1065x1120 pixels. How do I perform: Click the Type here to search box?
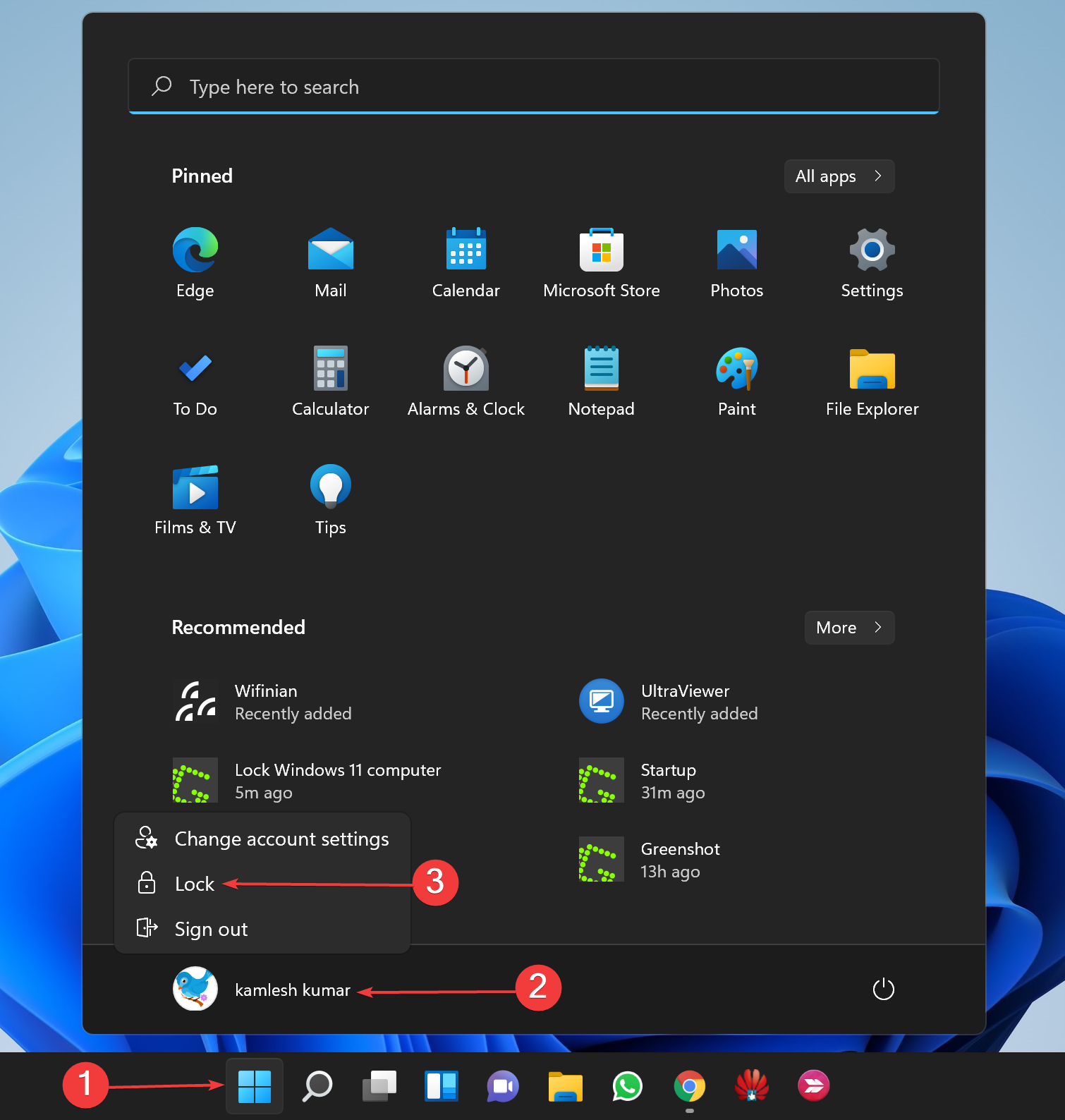(534, 87)
